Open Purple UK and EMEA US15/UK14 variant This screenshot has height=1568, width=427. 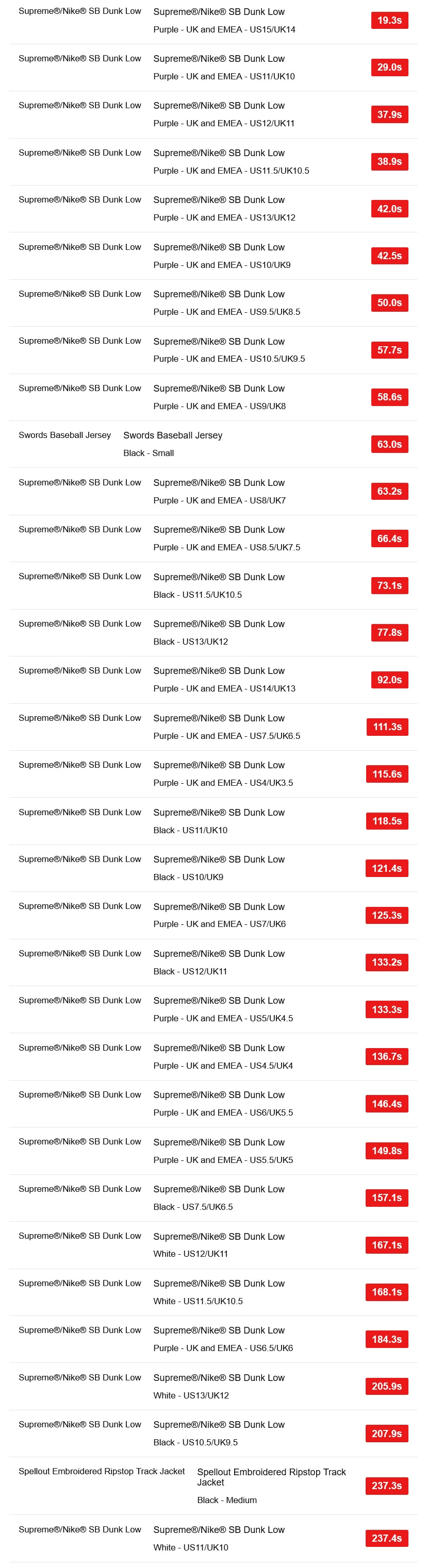[x=223, y=29]
